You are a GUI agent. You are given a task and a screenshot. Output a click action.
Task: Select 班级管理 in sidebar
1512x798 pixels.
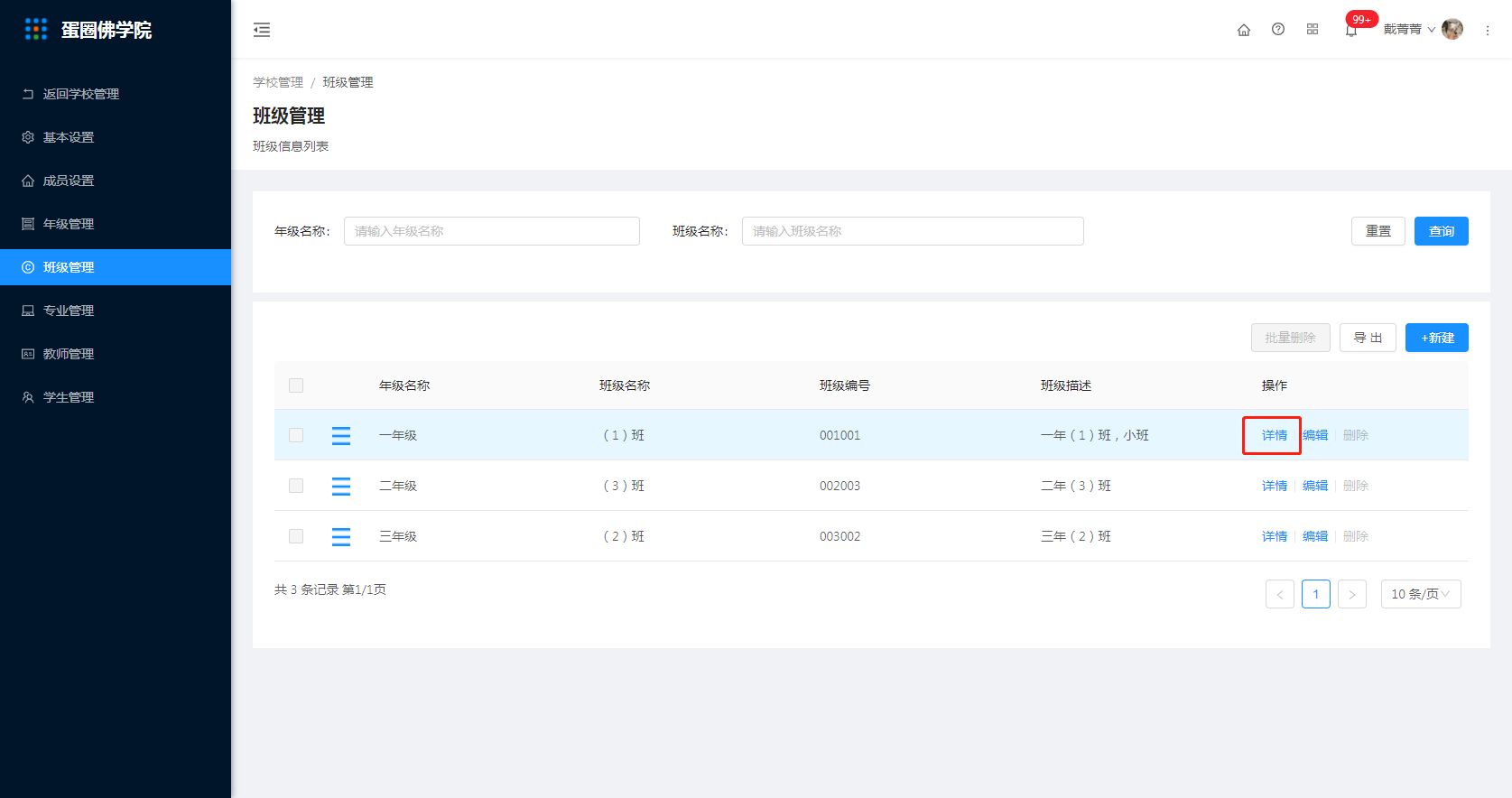pos(116,267)
